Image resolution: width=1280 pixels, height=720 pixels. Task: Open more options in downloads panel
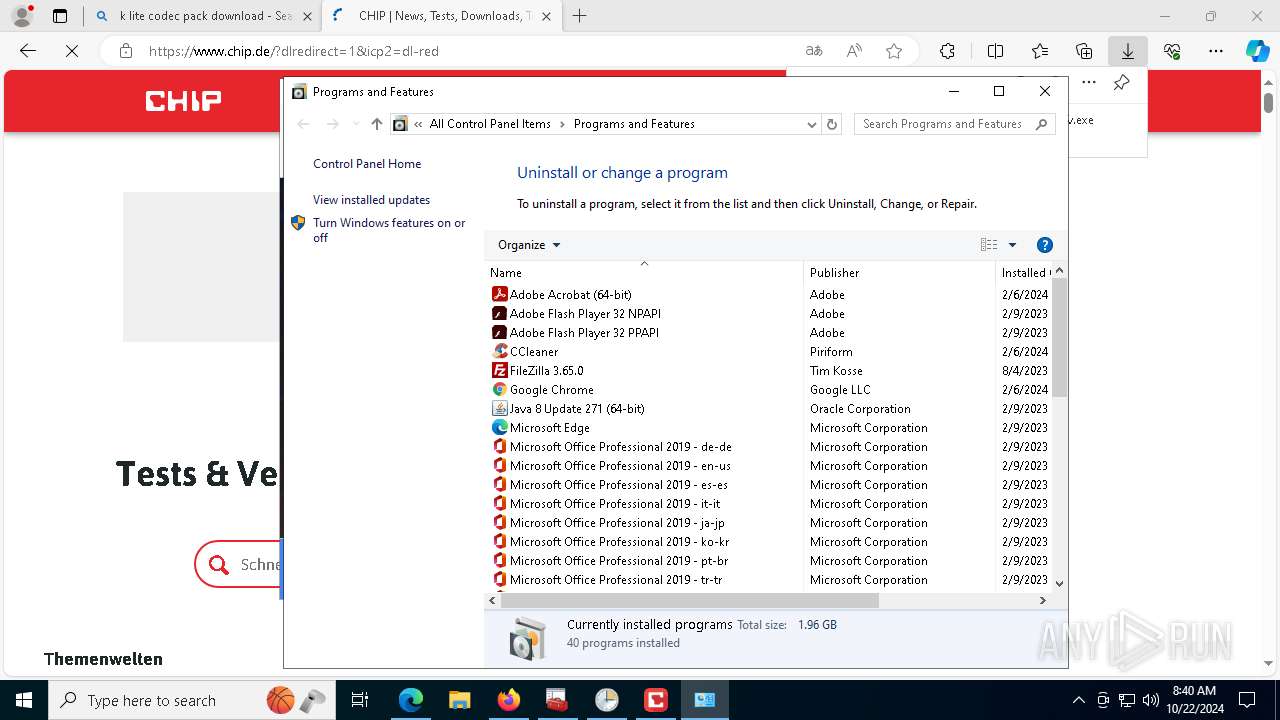click(1089, 83)
